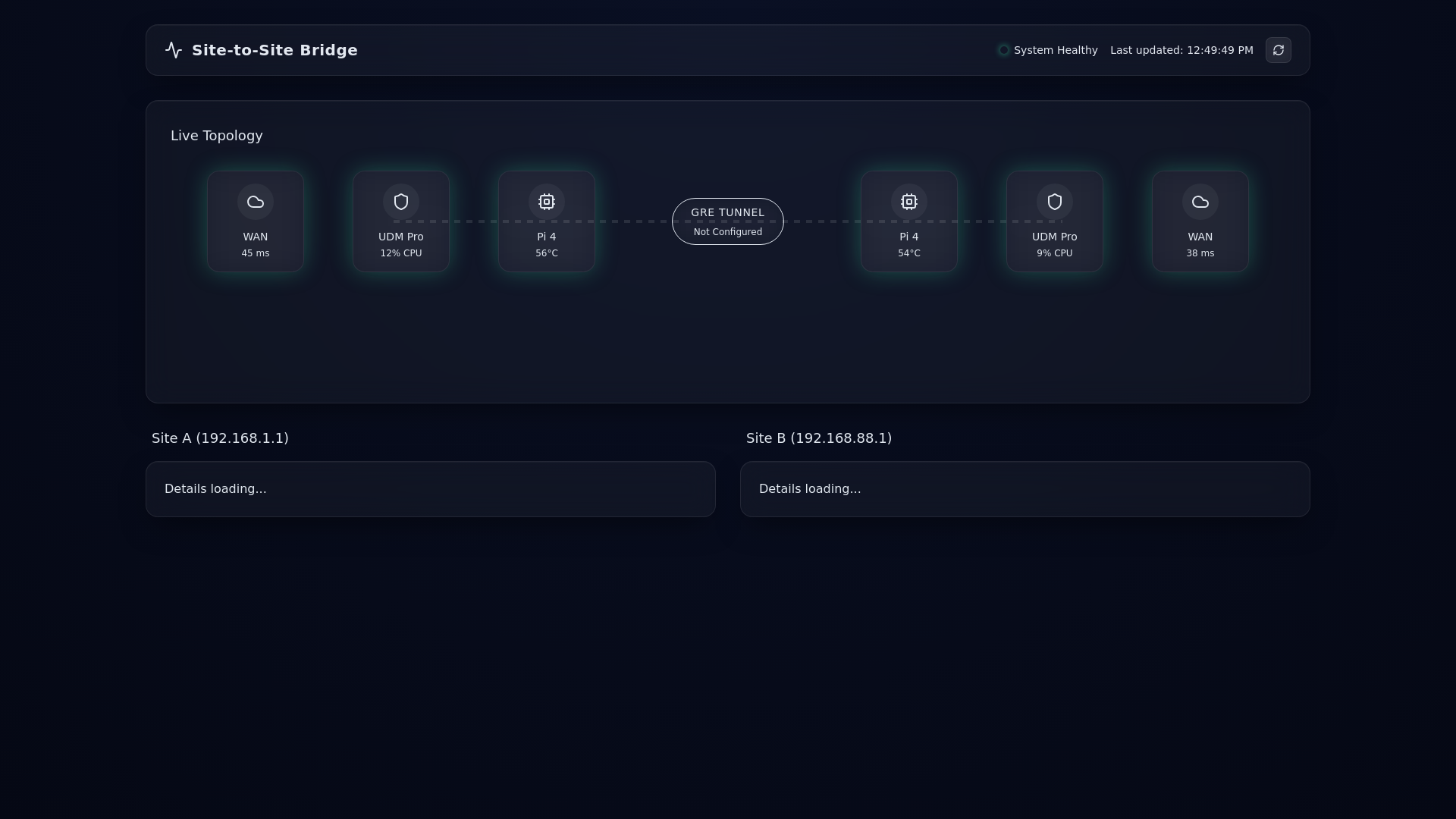Screen dimensions: 1456x819
Task: Click the '54°C' temperature value
Action: [x=909, y=253]
